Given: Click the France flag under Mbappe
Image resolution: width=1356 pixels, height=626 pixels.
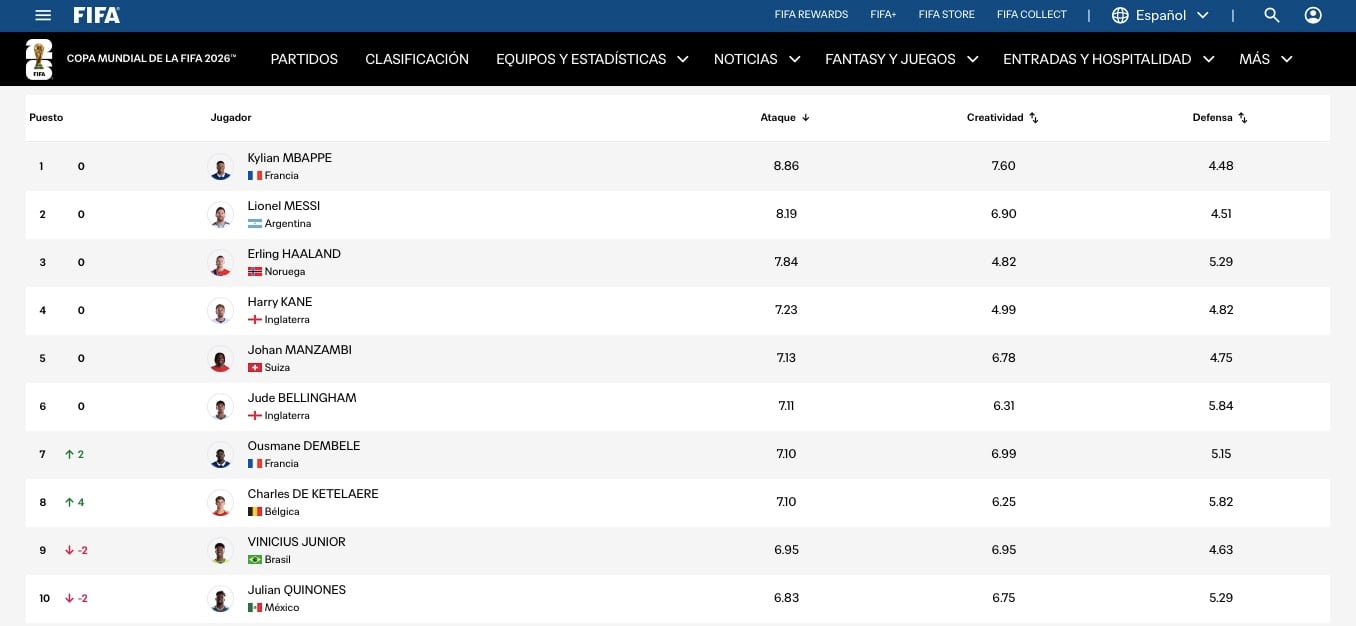Looking at the screenshot, I should tap(255, 176).
